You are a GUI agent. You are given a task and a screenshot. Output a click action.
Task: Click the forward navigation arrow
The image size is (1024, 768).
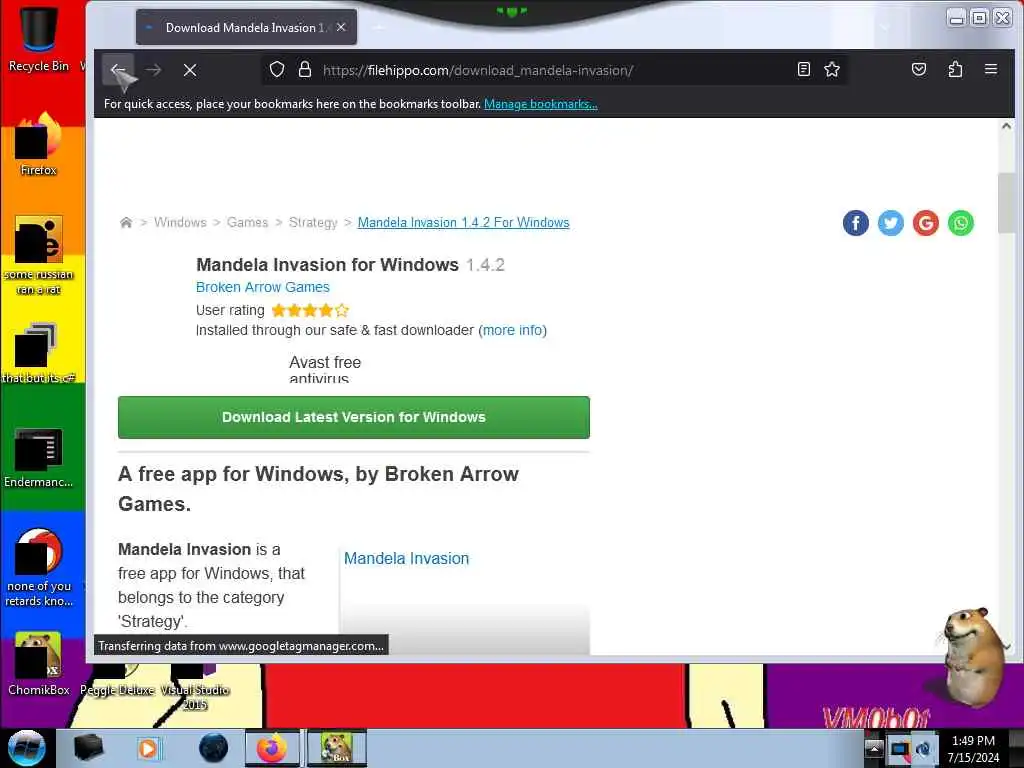[x=153, y=69]
